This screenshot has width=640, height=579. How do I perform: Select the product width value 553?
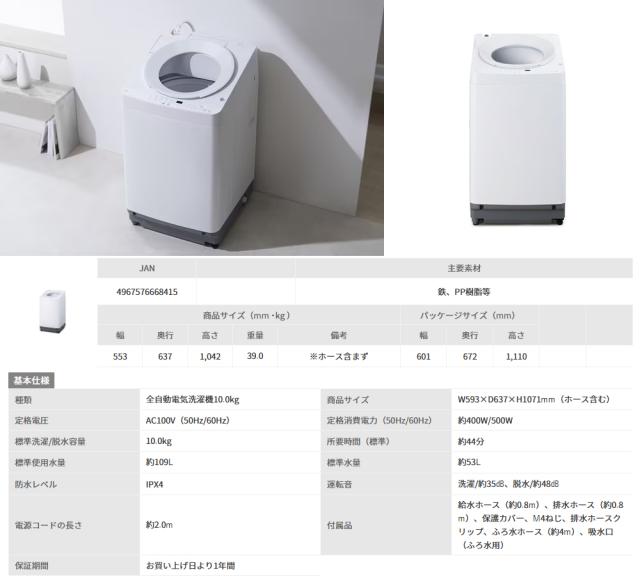120,357
